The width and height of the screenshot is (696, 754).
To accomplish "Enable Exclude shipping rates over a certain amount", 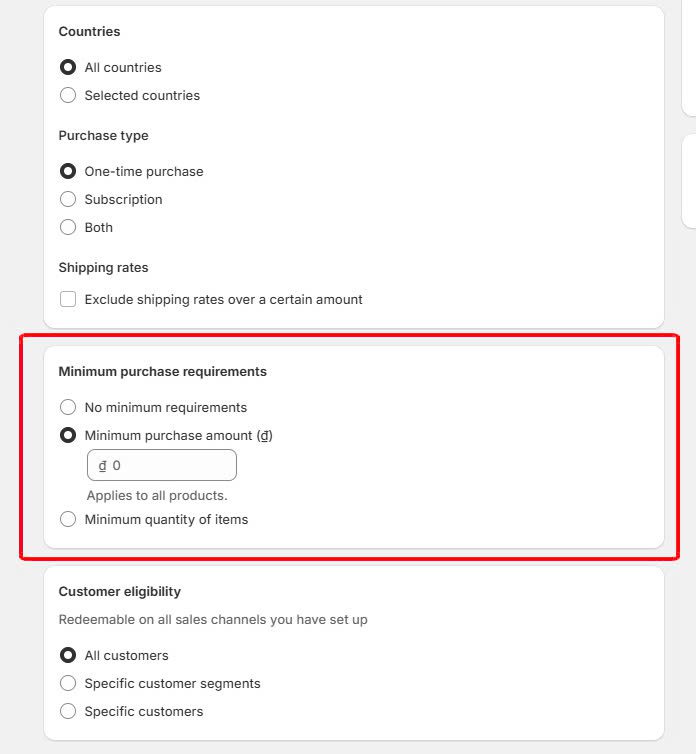I will click(68, 299).
